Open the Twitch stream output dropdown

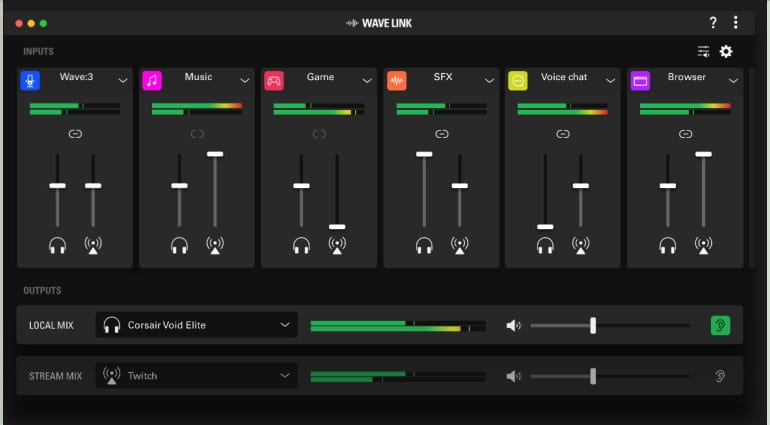pyautogui.click(x=196, y=376)
